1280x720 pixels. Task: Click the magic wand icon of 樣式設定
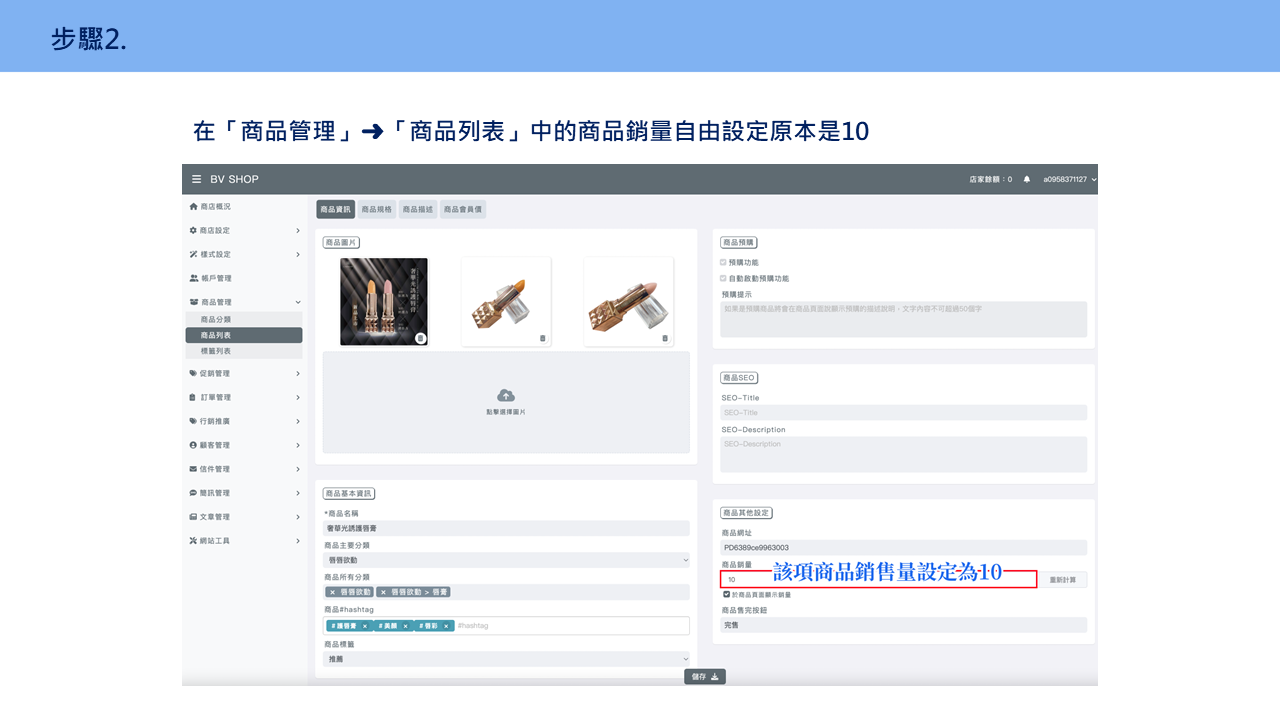[193, 254]
